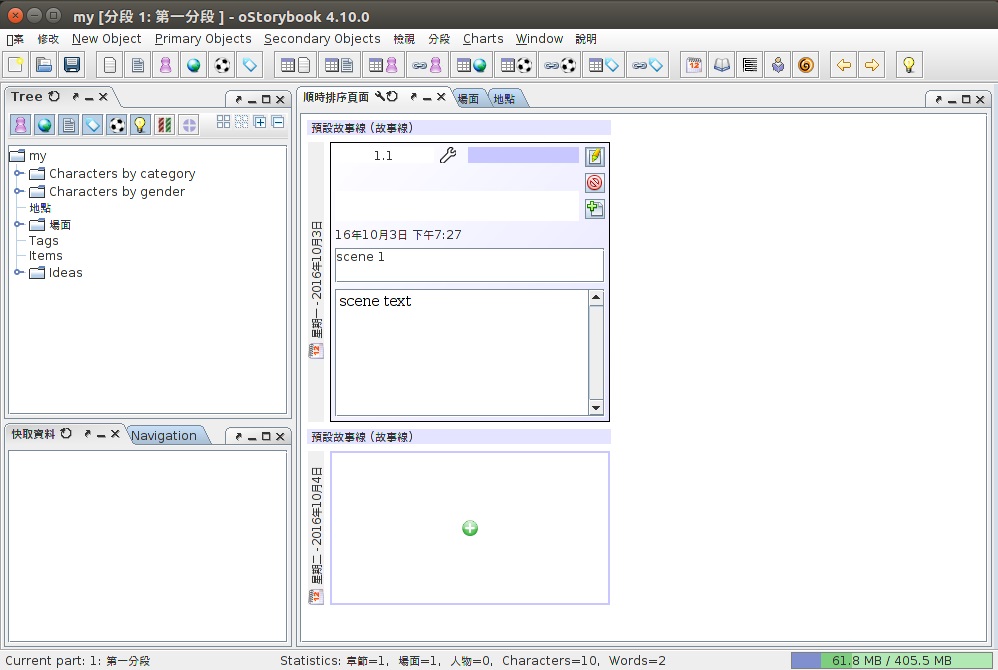Refresh the Tree panel

point(54,97)
